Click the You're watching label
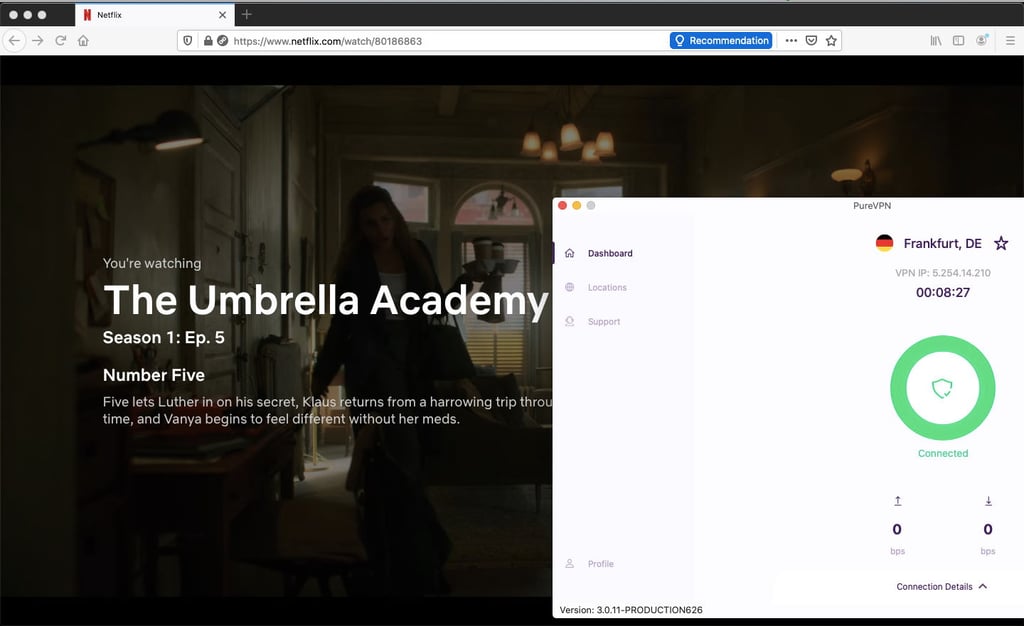This screenshot has height=626, width=1024. (152, 263)
